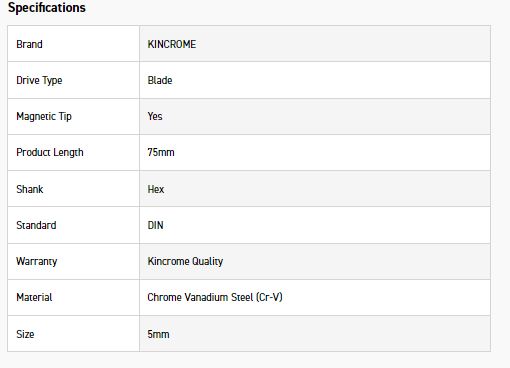510x368 pixels.
Task: Click the DIN standard value
Action: (155, 225)
